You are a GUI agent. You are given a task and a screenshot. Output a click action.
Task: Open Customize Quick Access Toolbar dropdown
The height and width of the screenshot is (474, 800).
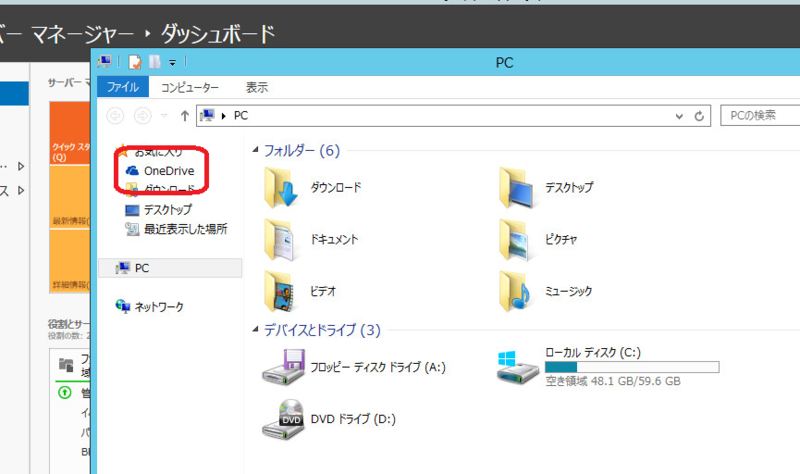(172, 63)
